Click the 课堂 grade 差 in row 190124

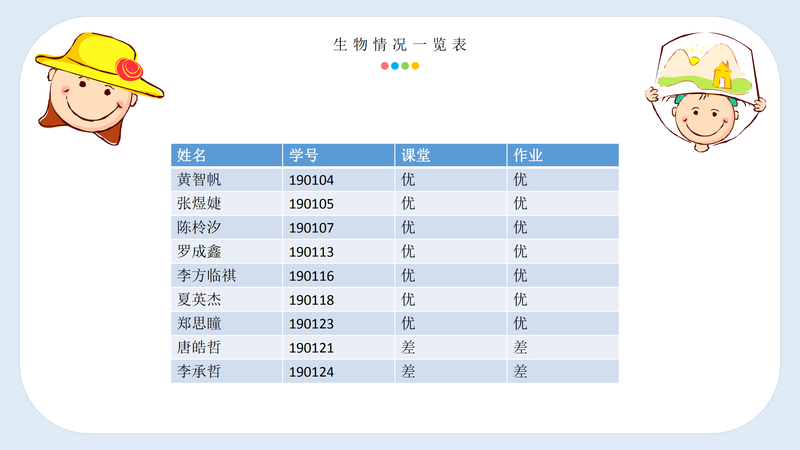(x=408, y=371)
